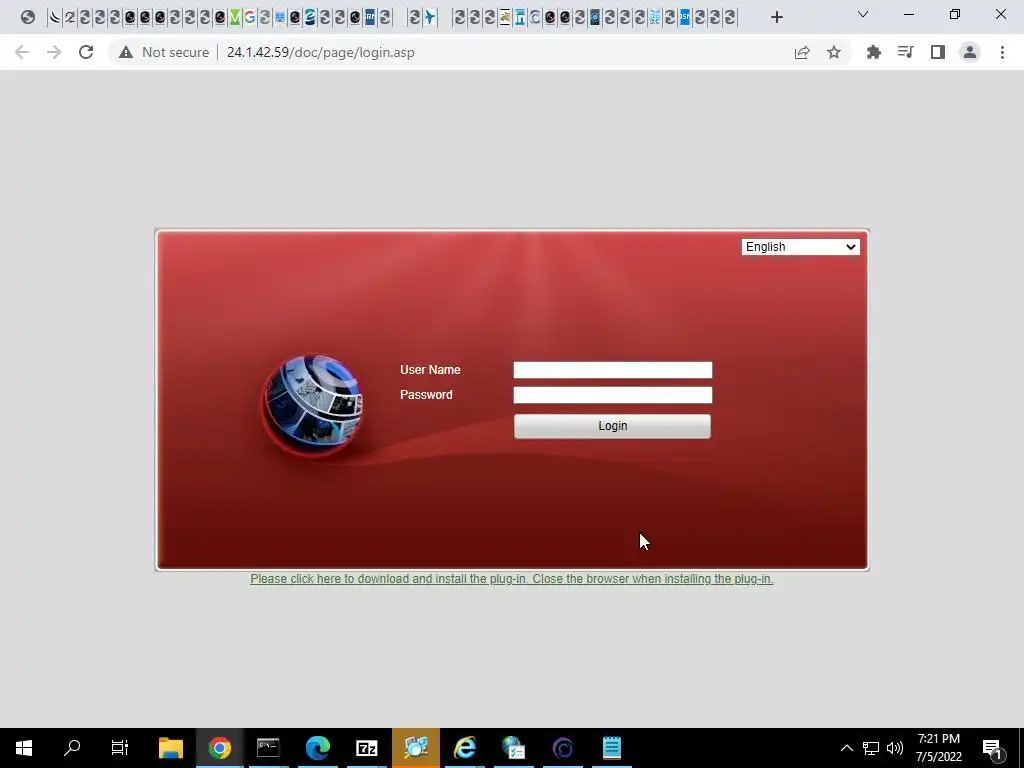Restore down the Chrome window

pyautogui.click(x=955, y=14)
